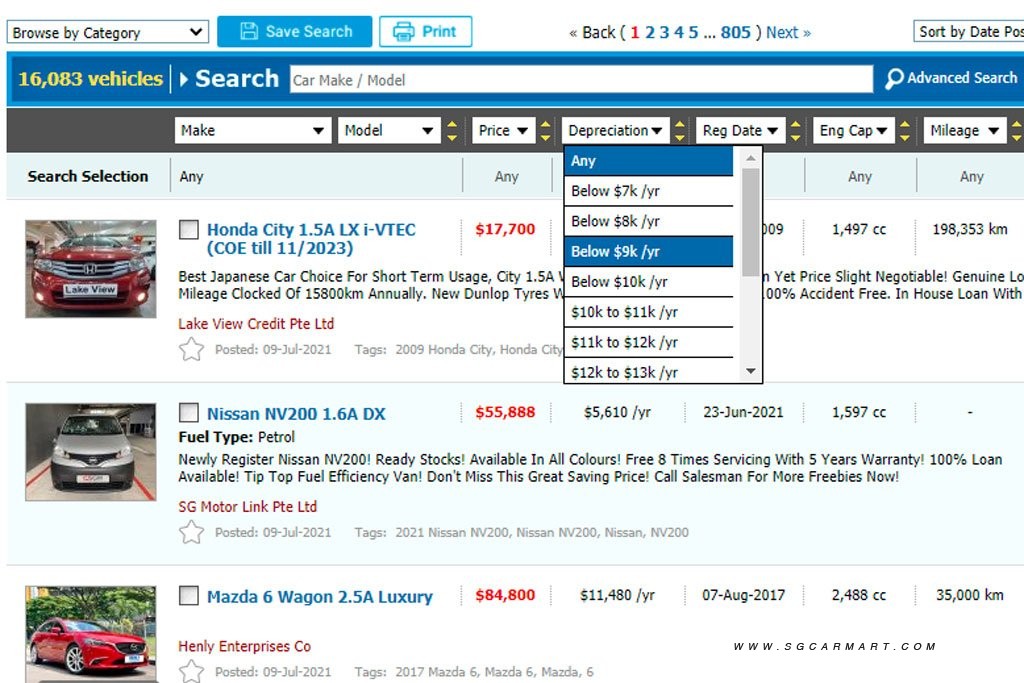Open the Eng Cap filter dropdown
Screen dimensions: 1024x683
pyautogui.click(x=854, y=131)
